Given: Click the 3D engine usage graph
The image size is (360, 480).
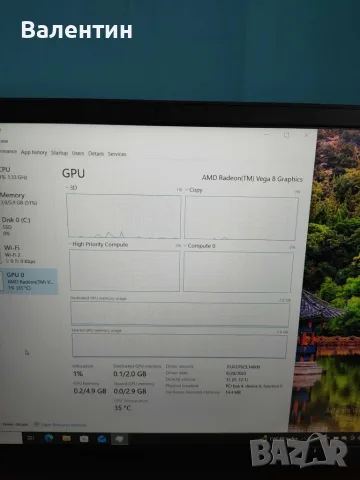Looking at the screenshot, I should coord(124,216).
